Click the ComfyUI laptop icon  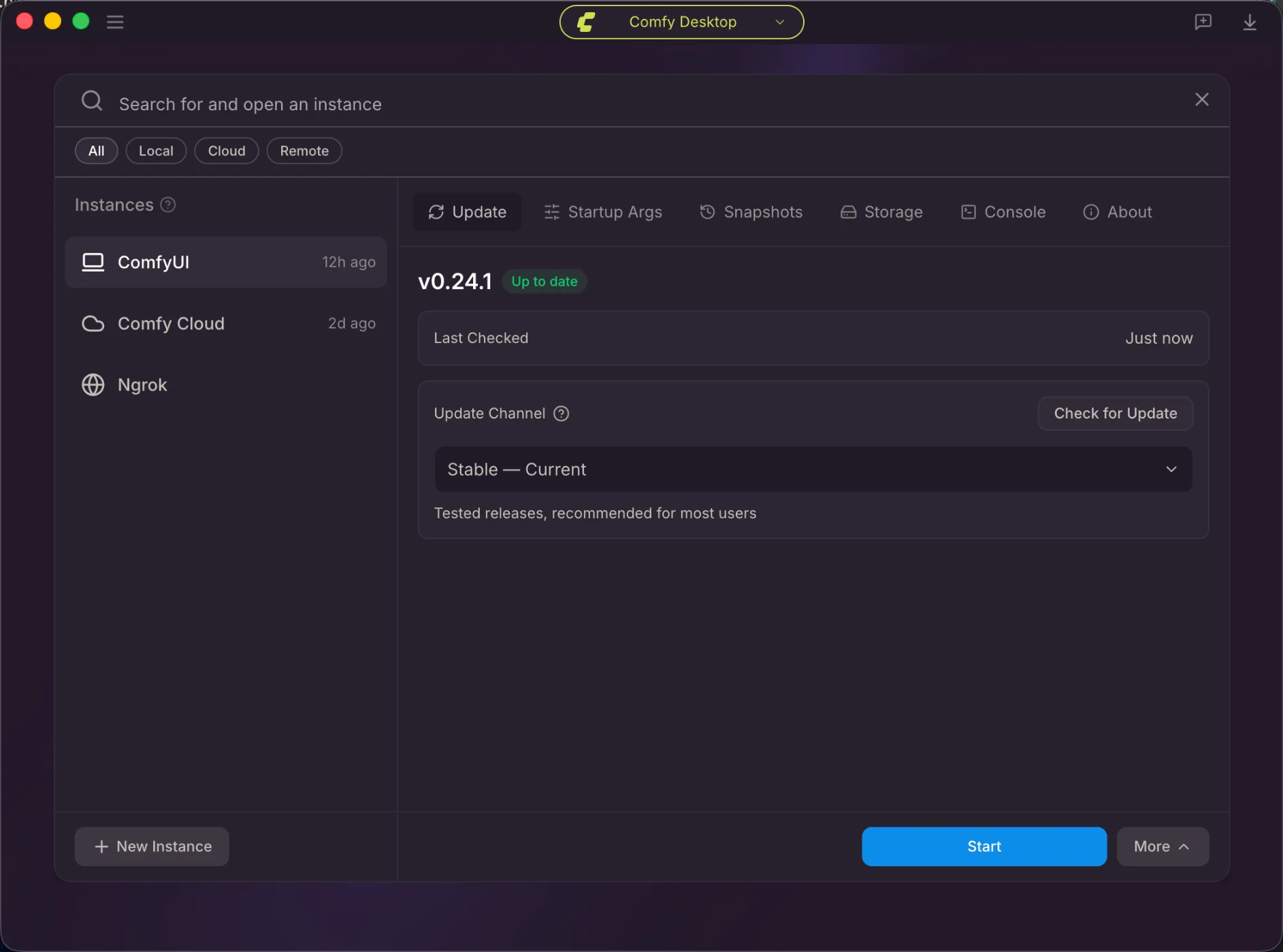93,262
